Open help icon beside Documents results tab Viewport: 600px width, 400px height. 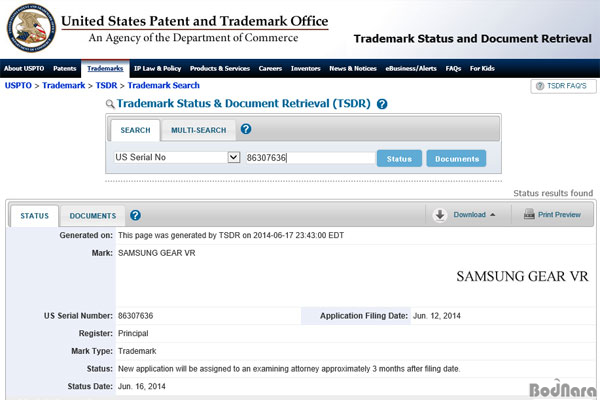click(135, 215)
